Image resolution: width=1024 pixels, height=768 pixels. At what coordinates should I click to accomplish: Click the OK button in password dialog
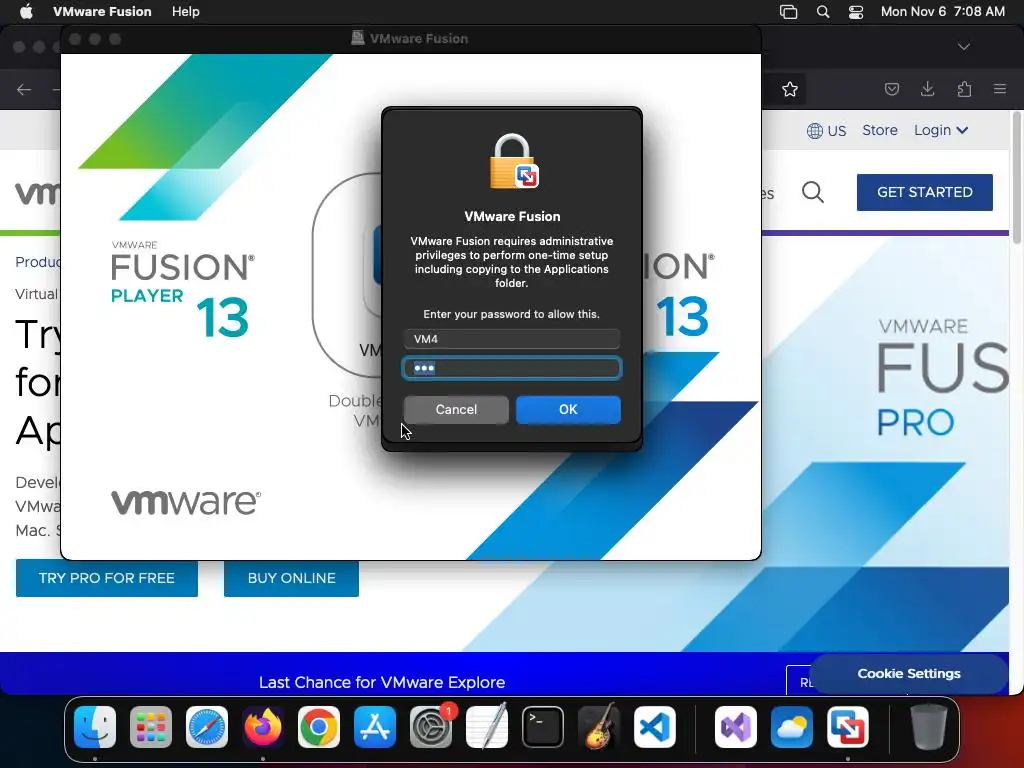568,409
